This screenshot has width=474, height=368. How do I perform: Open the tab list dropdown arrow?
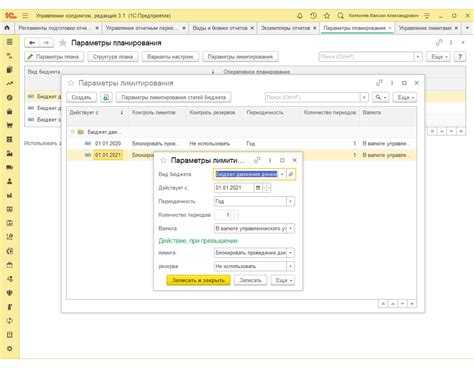(467, 28)
